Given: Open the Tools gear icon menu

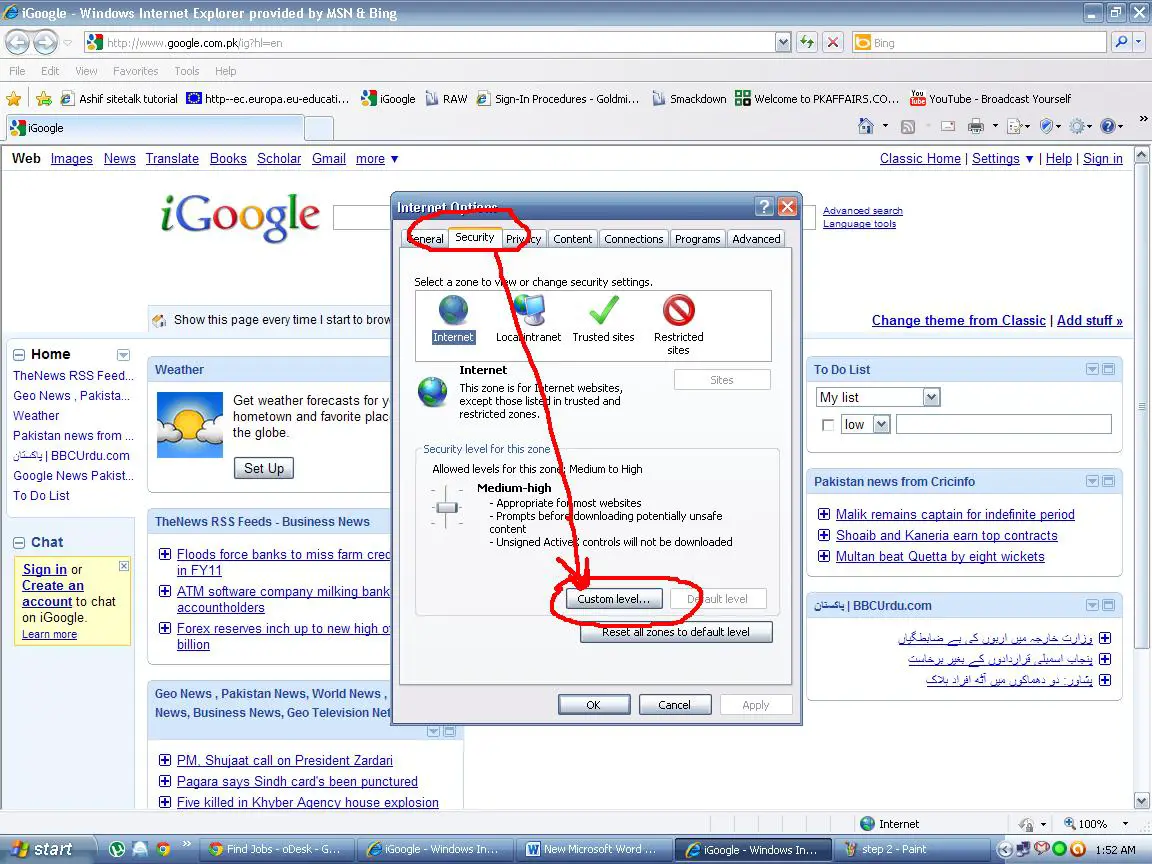Looking at the screenshot, I should pos(1080,126).
